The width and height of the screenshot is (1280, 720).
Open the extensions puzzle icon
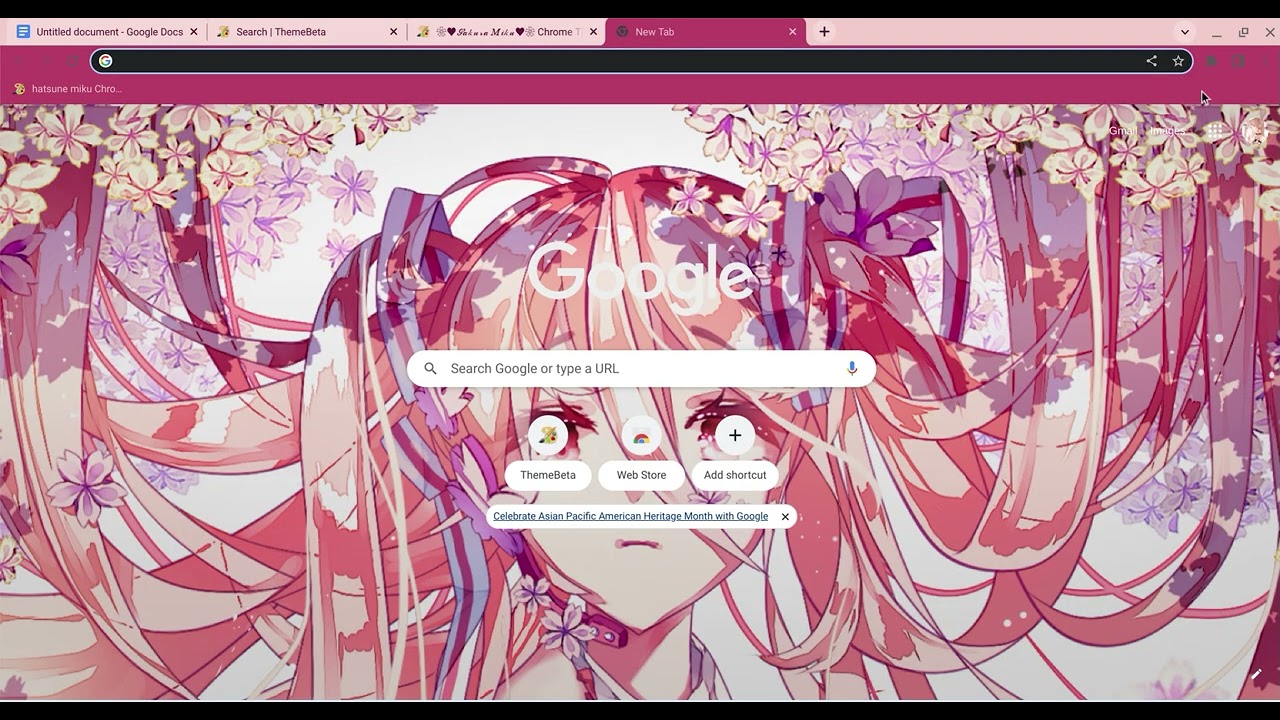pos(1212,61)
